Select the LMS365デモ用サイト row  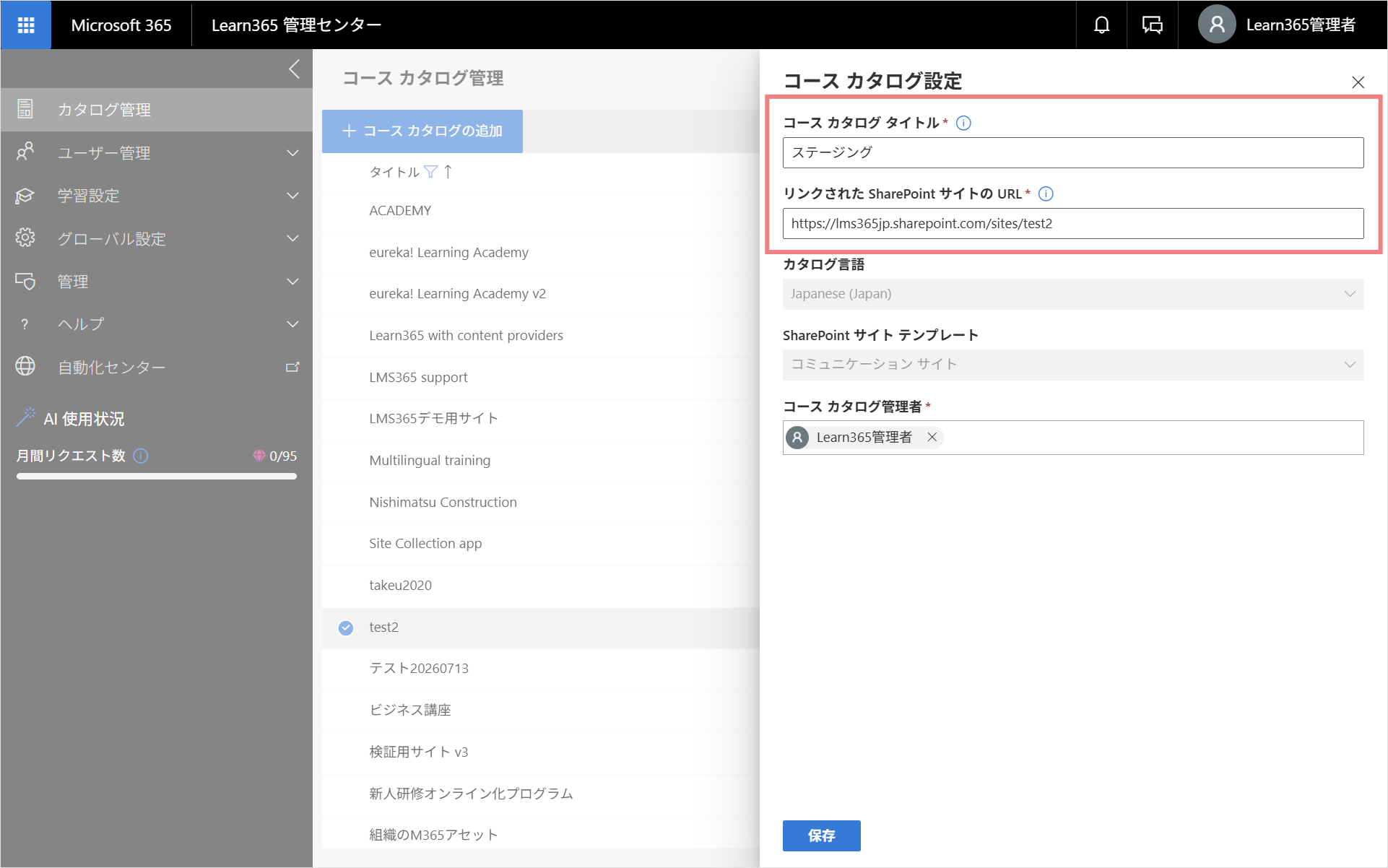[x=541, y=419]
